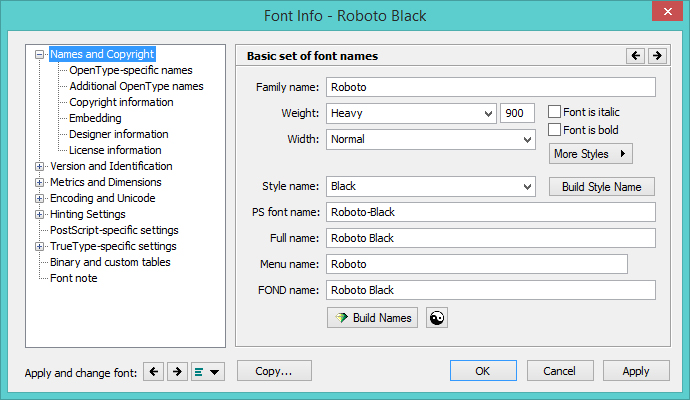Click the Family name input field
This screenshot has height=400, width=690.
(x=491, y=87)
